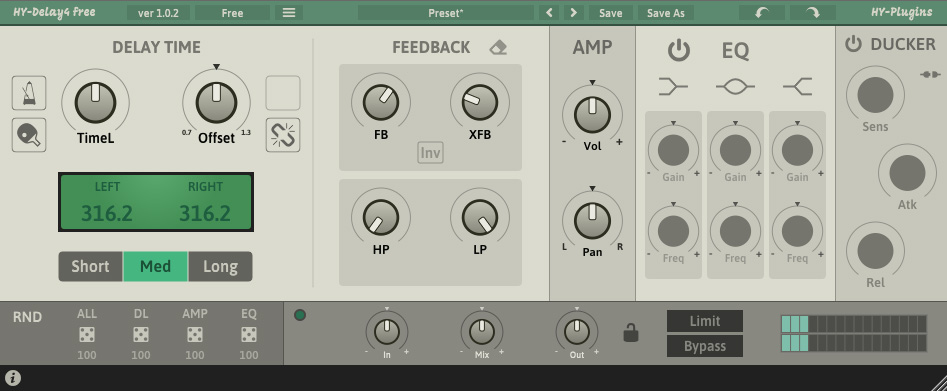Open the Preset name dropdown
Viewport: 947px width, 391px height.
tap(446, 13)
